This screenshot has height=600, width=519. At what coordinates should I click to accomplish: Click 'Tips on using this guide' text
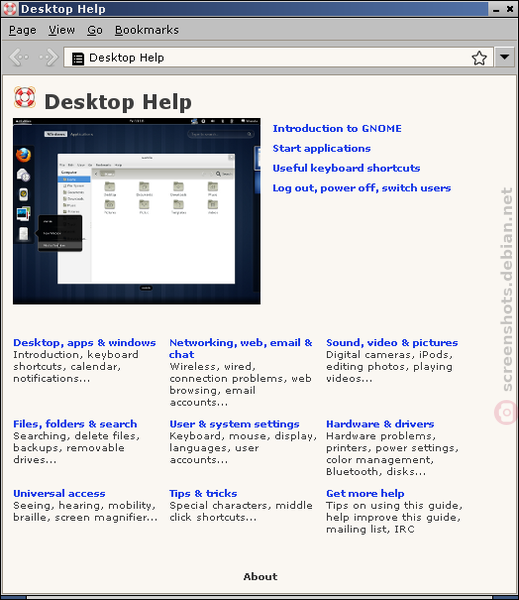pyautogui.click(x=394, y=517)
